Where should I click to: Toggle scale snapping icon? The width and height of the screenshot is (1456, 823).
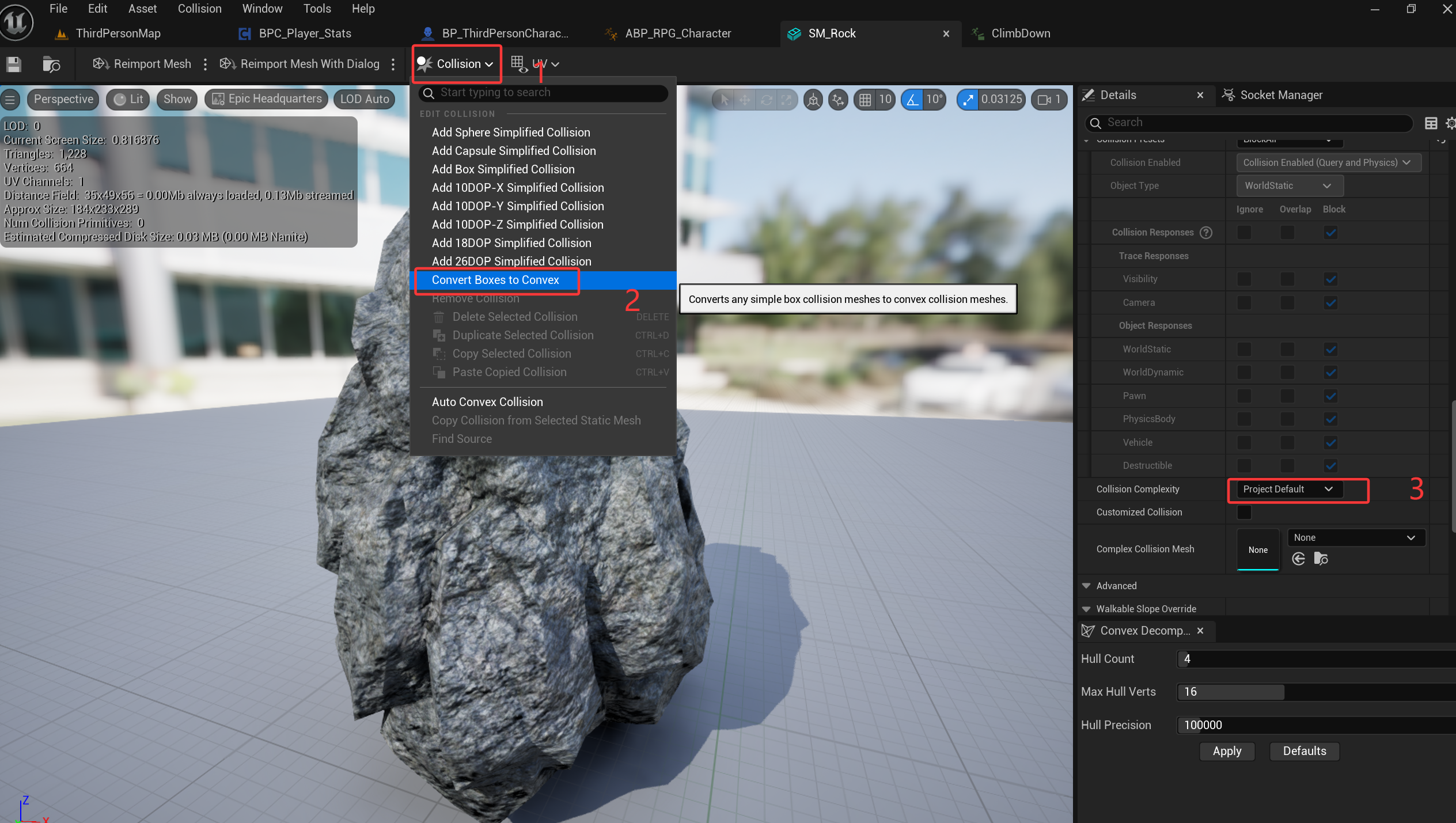tap(968, 100)
